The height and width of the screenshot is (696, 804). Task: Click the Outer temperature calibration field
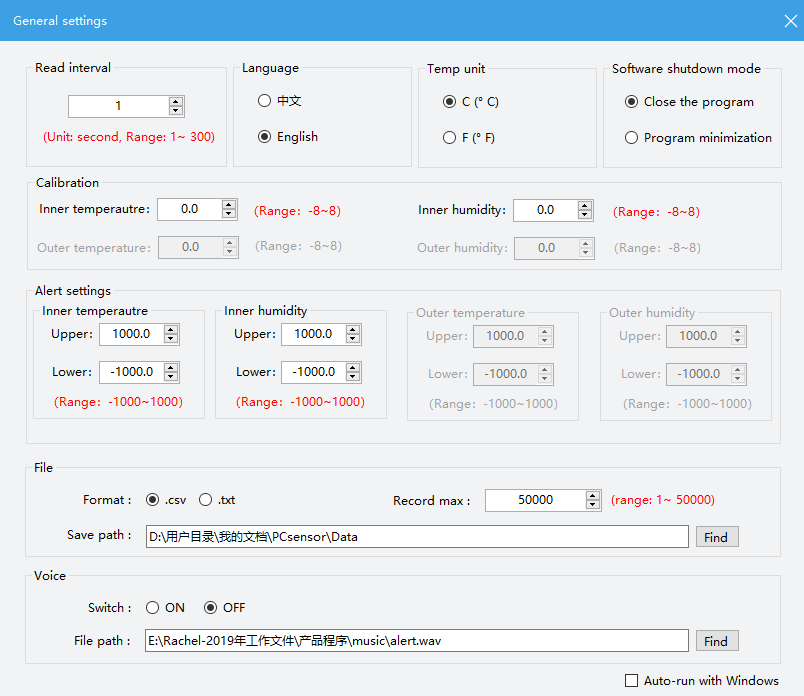(x=198, y=247)
